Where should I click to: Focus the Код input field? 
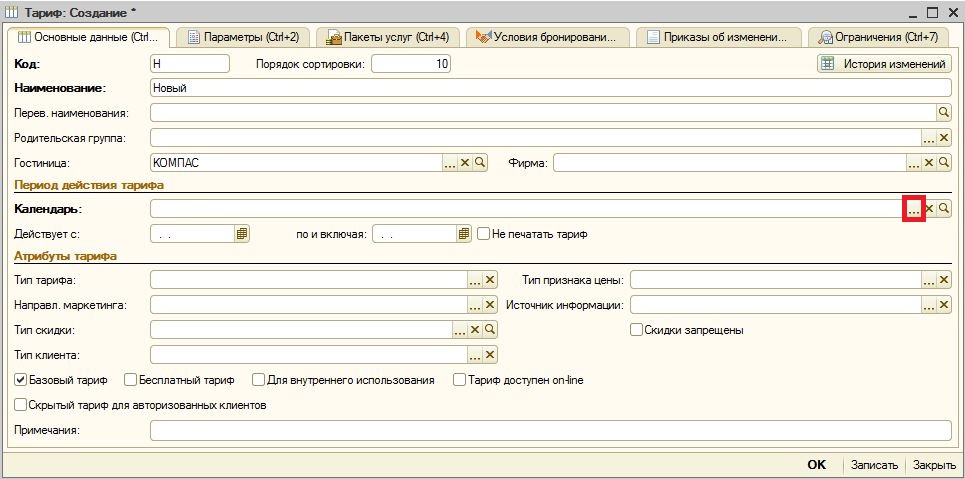[190, 63]
